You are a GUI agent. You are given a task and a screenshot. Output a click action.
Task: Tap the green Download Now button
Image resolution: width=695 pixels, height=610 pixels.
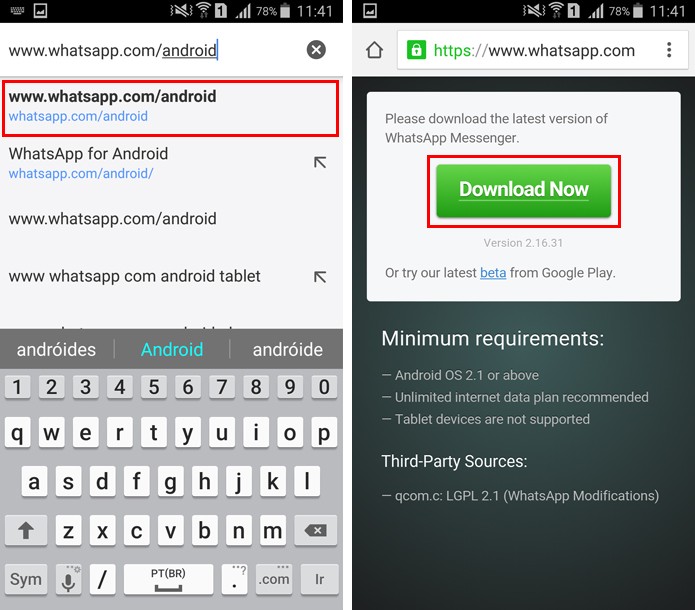point(523,191)
